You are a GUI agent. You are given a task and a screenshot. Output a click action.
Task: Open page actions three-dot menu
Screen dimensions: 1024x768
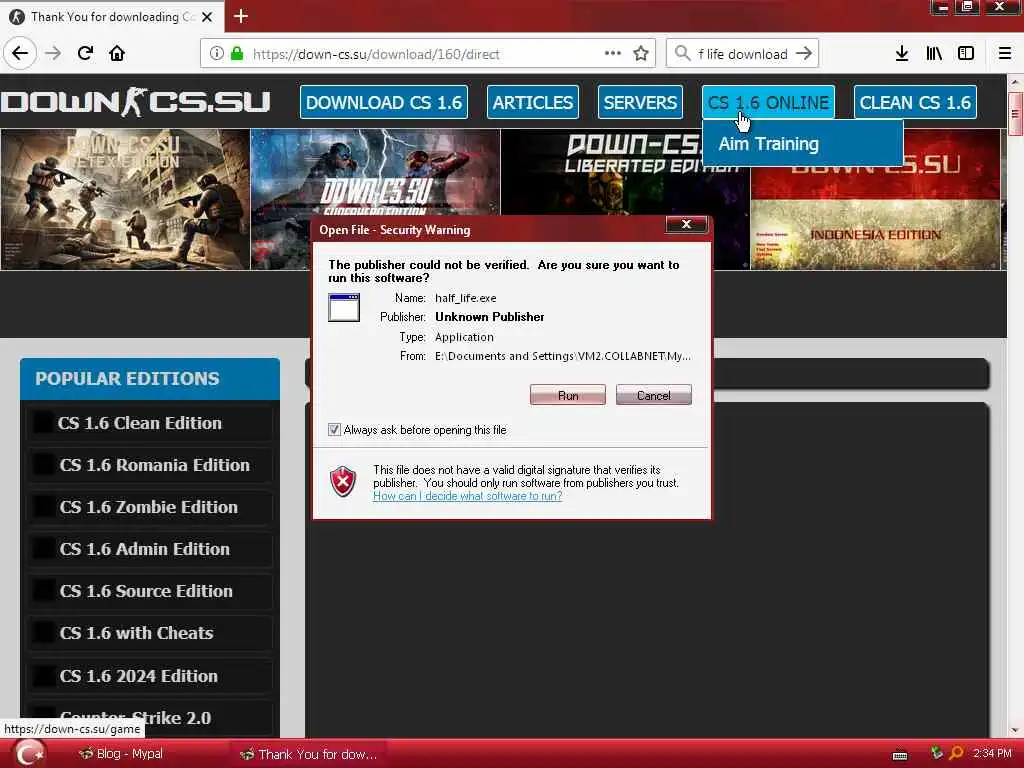point(613,53)
